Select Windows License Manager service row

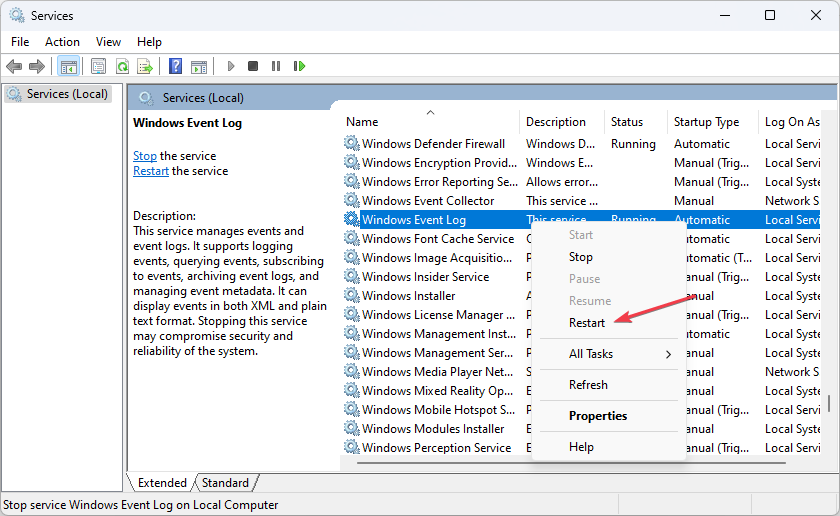tap(438, 315)
